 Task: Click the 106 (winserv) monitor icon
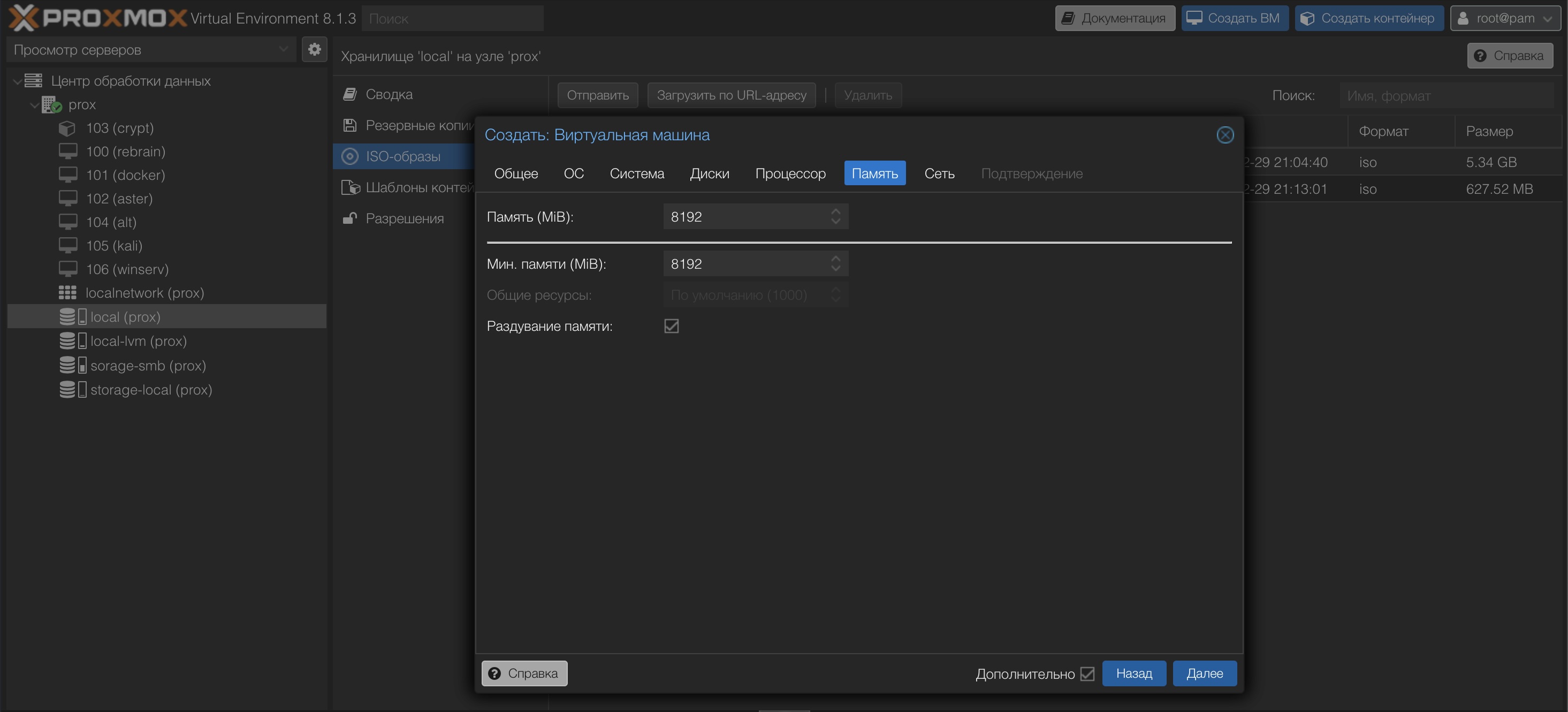click(x=67, y=269)
